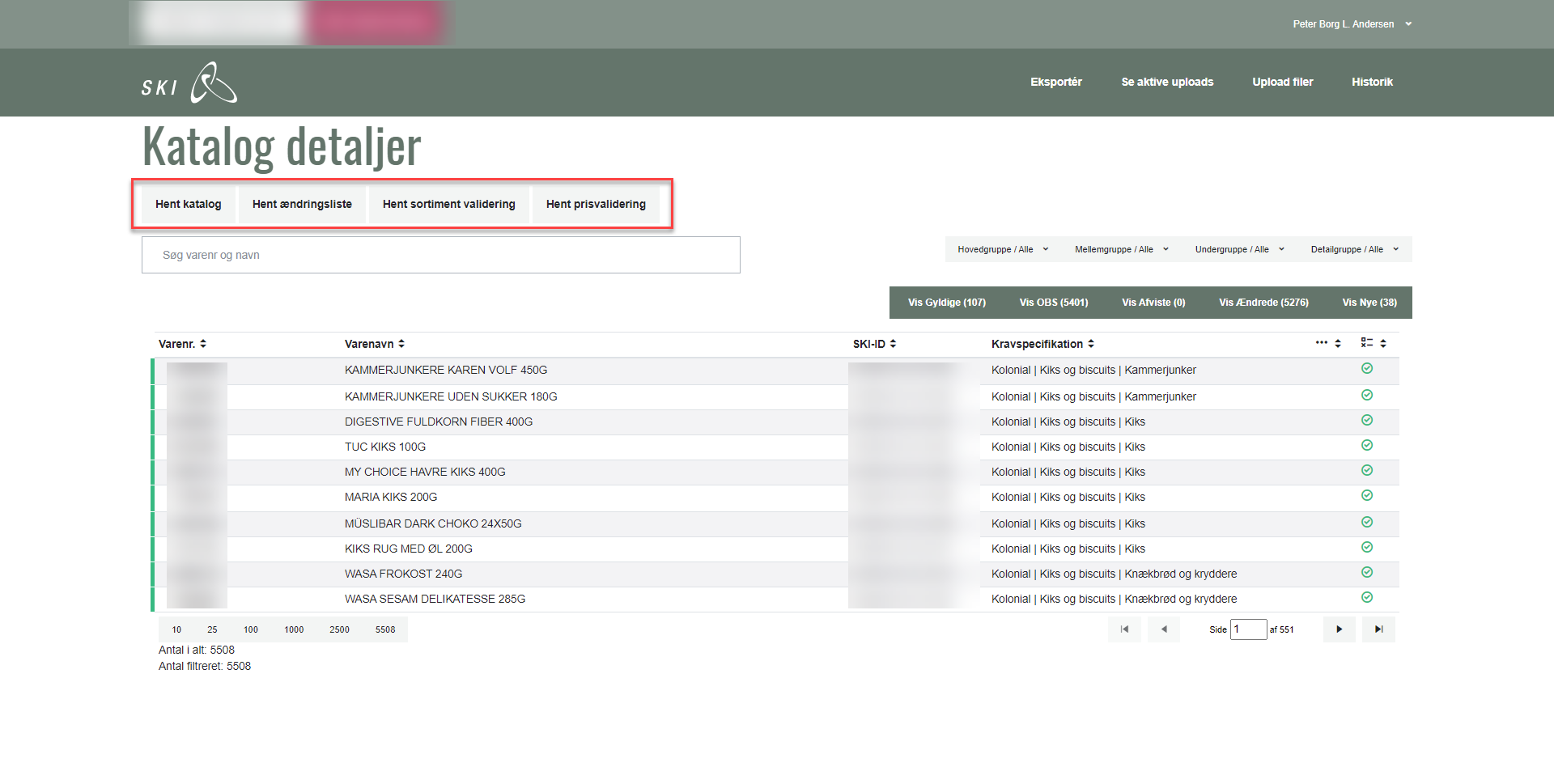Toggle Vis OBS (5401) filter

1053,303
